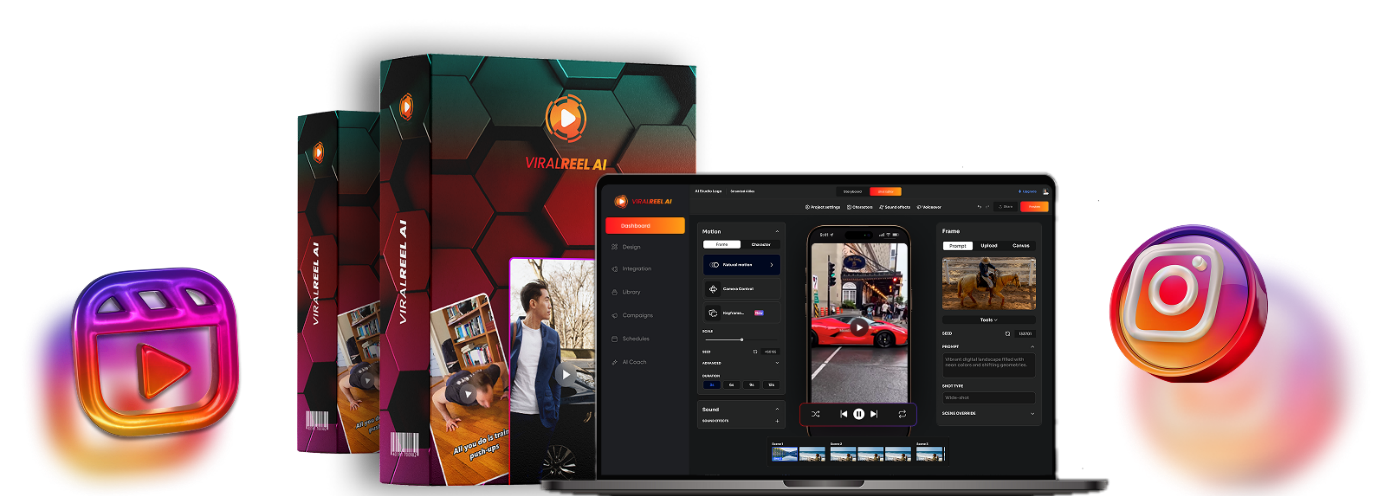Go back to the previous clip
This screenshot has width=1378, height=496.
(843, 413)
